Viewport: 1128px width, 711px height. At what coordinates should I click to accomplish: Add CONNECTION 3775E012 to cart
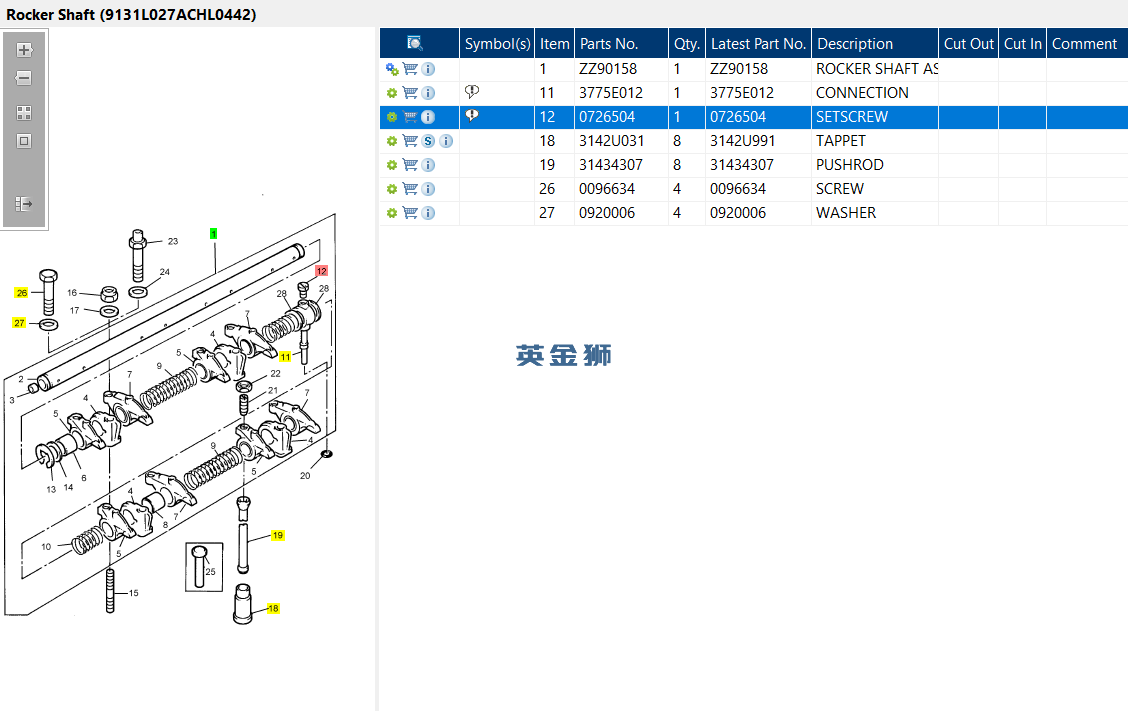pos(410,93)
